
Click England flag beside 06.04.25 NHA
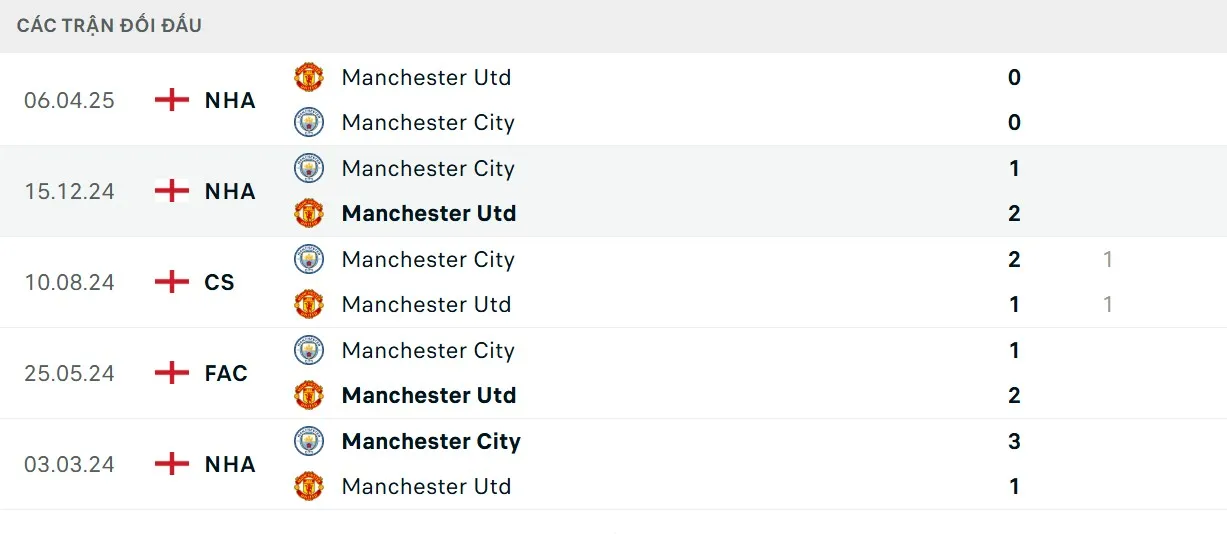[172, 100]
